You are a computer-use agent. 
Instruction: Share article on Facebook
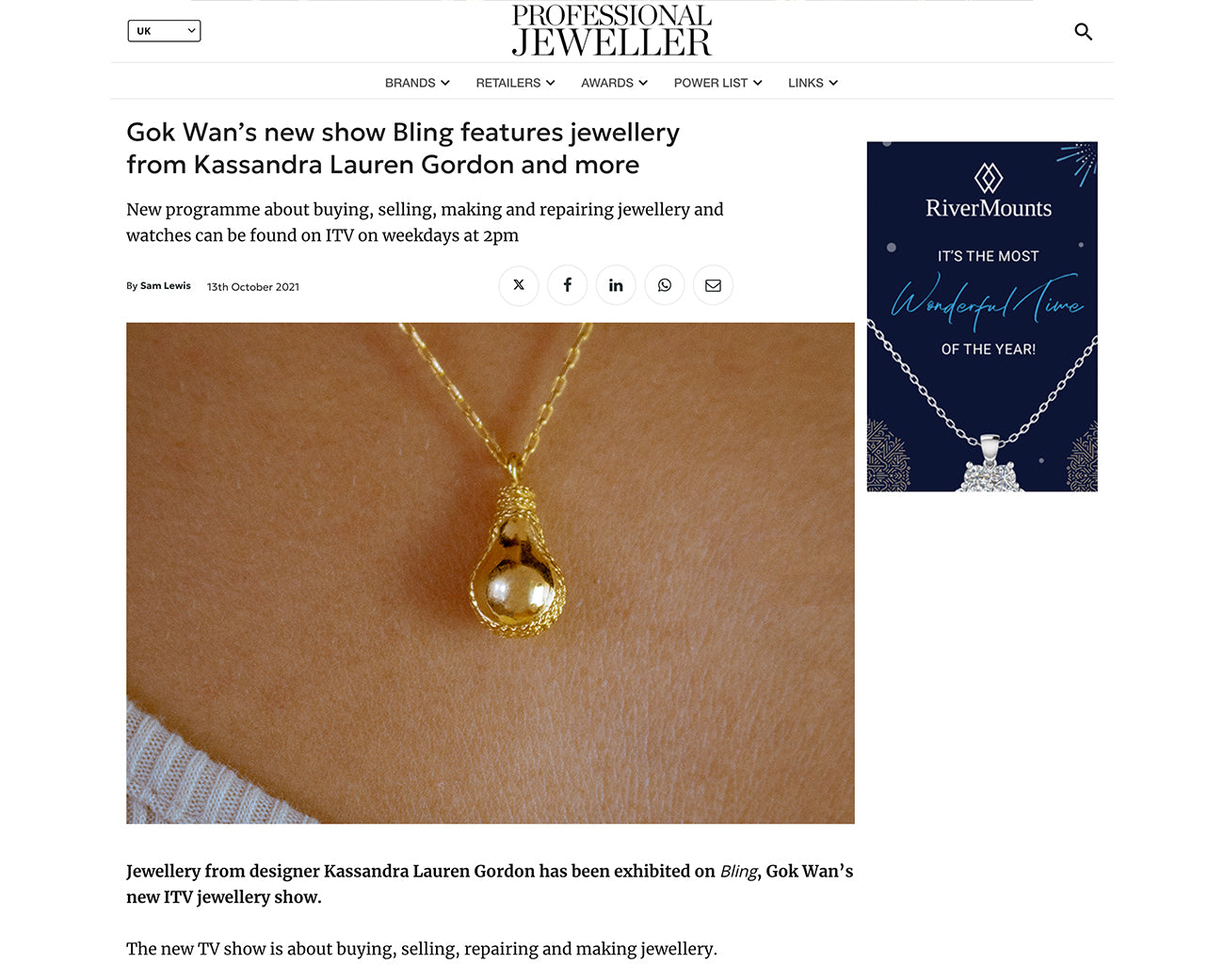[x=568, y=285]
